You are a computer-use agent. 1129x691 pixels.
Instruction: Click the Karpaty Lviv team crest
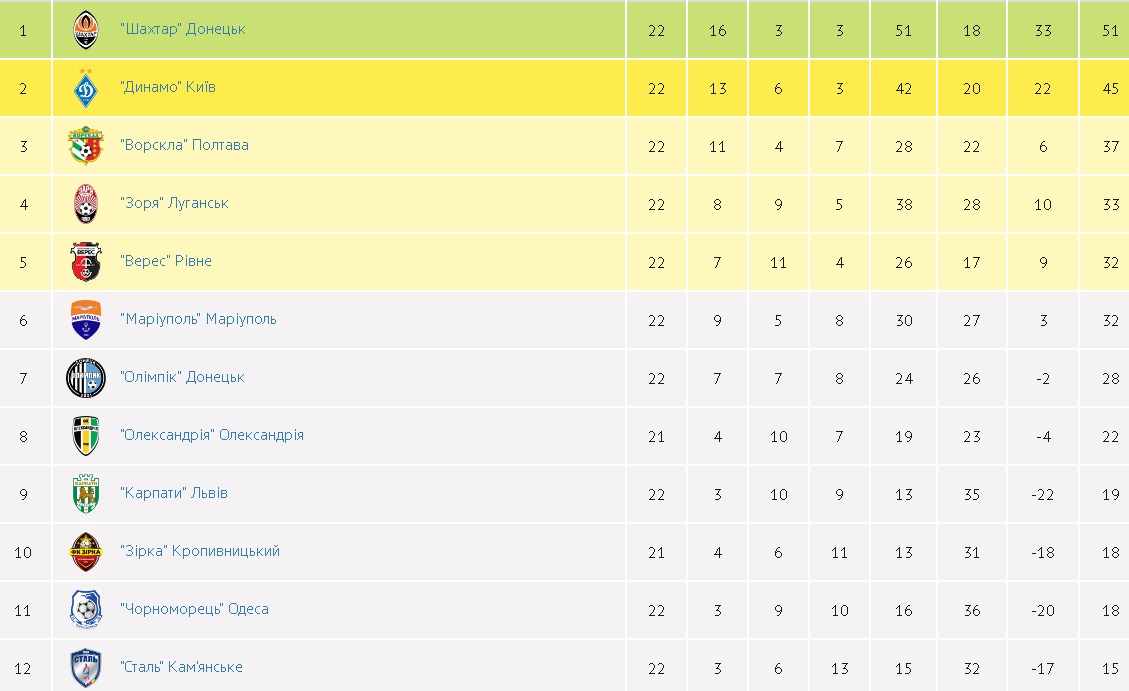pyautogui.click(x=86, y=494)
